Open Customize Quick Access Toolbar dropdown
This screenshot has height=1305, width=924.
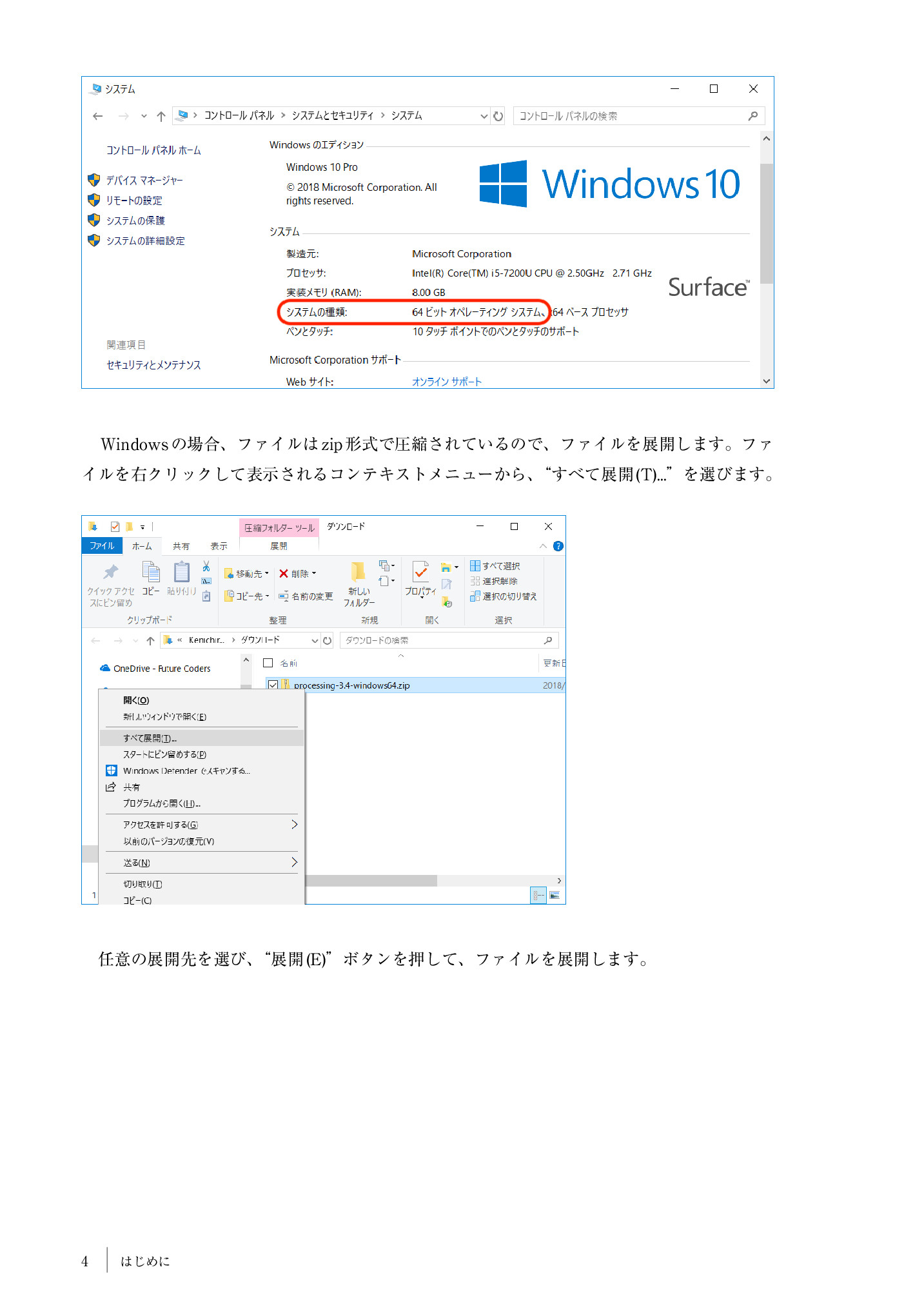[143, 527]
